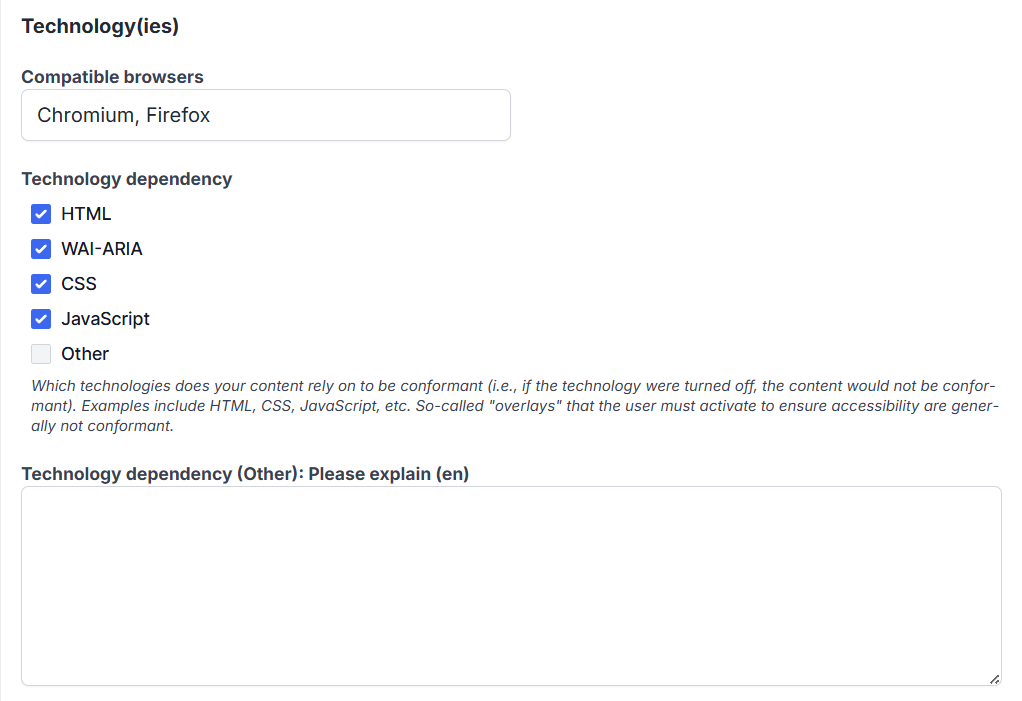Viewport: 1022px width, 701px height.
Task: Grab the textarea resize handle corner
Action: 994,679
